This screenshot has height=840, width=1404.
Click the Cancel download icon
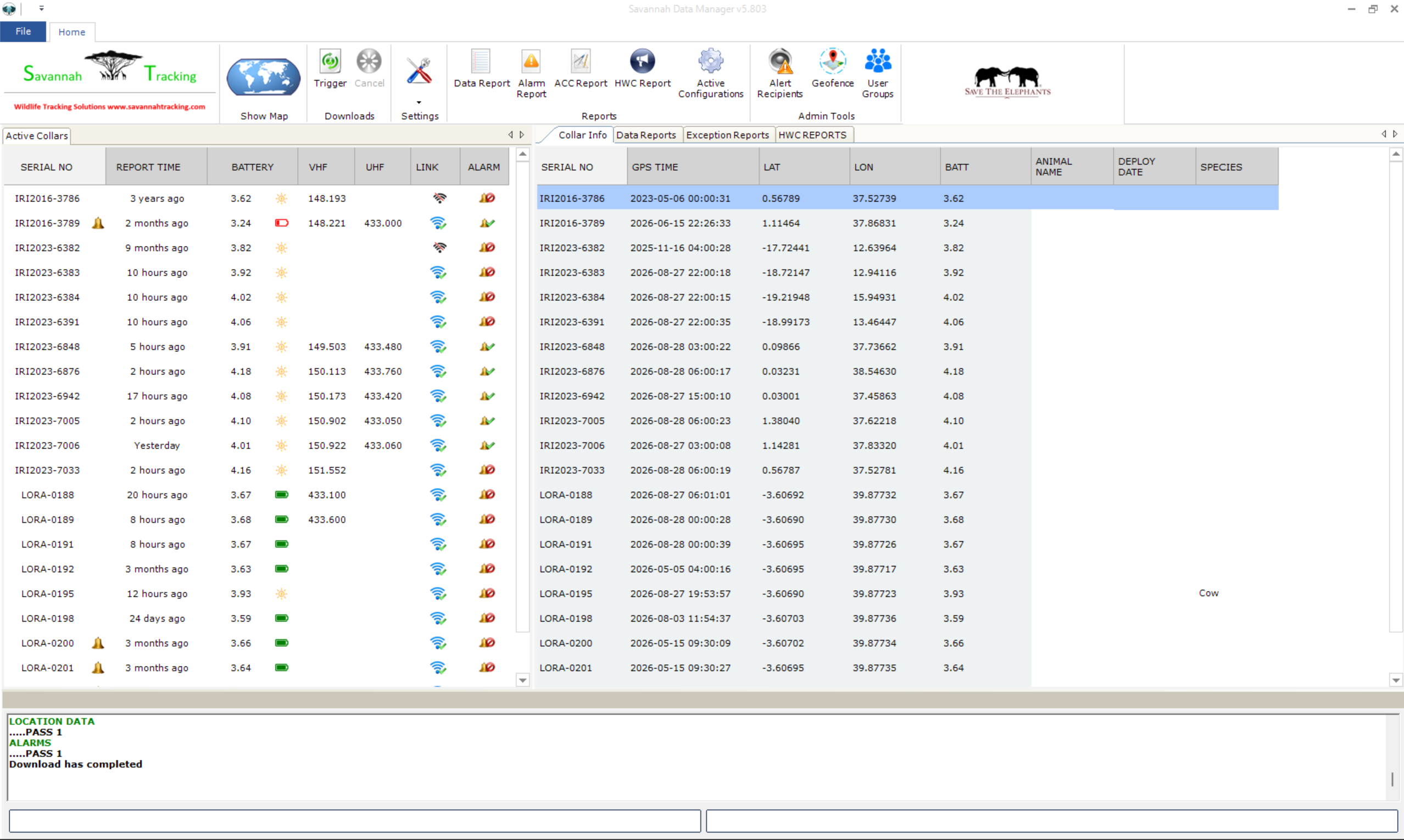point(369,61)
